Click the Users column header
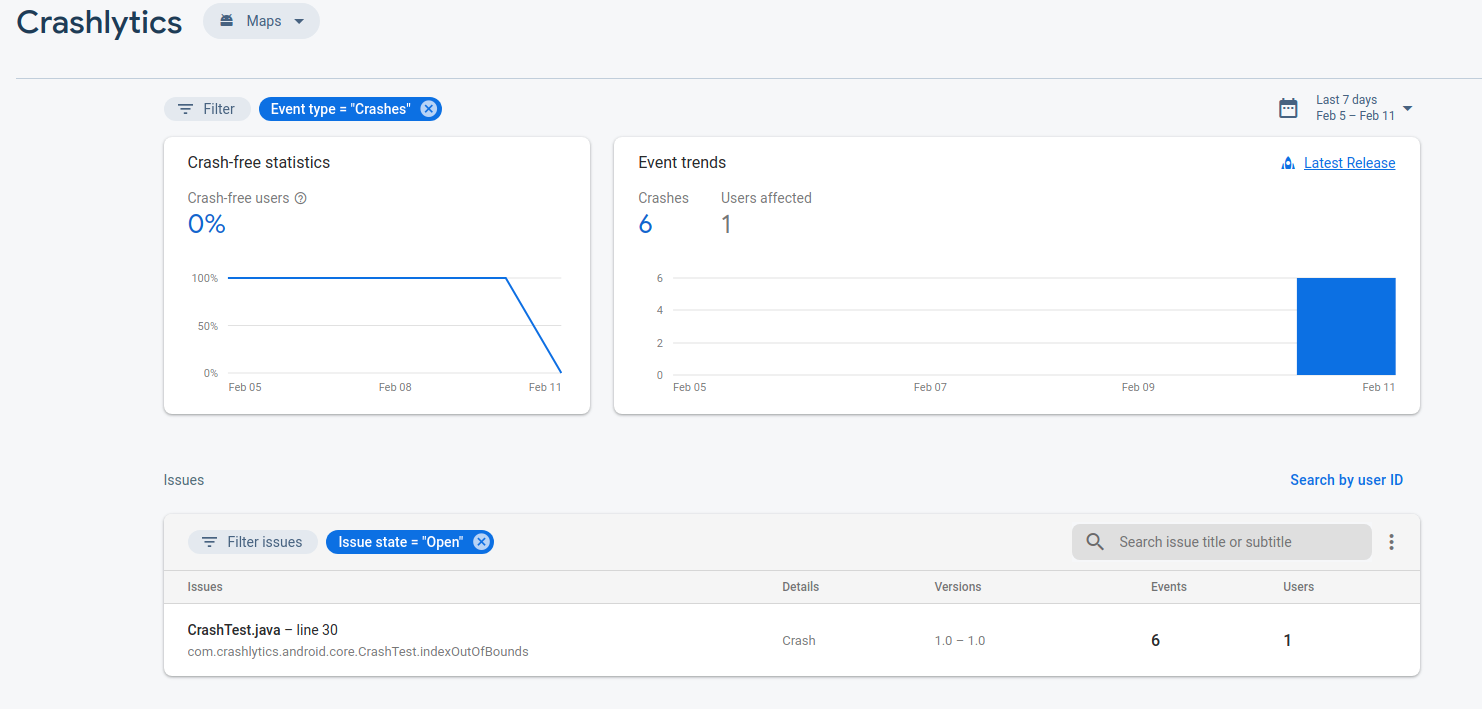 pyautogui.click(x=1298, y=587)
